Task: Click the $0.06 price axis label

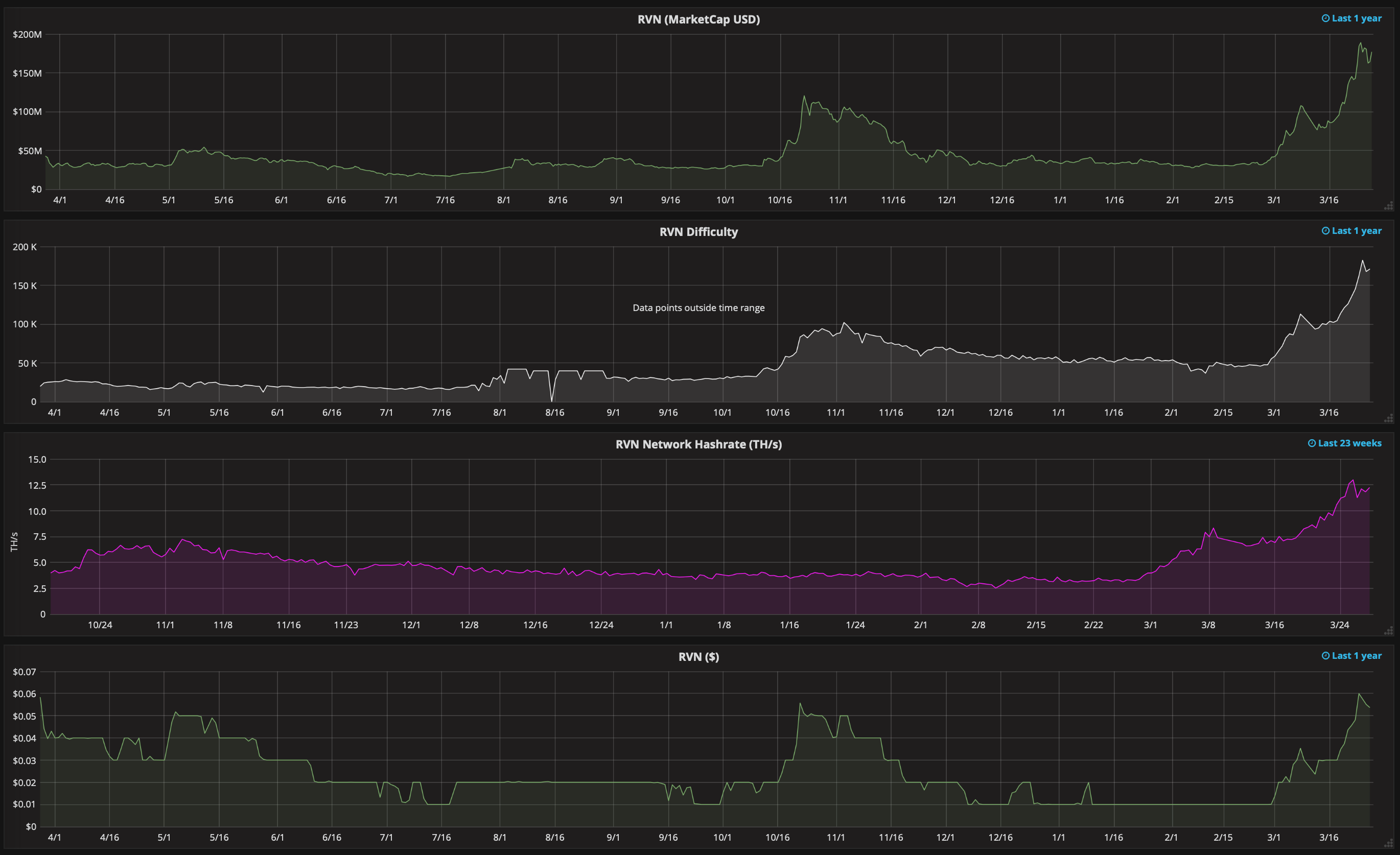Action: coord(25,694)
